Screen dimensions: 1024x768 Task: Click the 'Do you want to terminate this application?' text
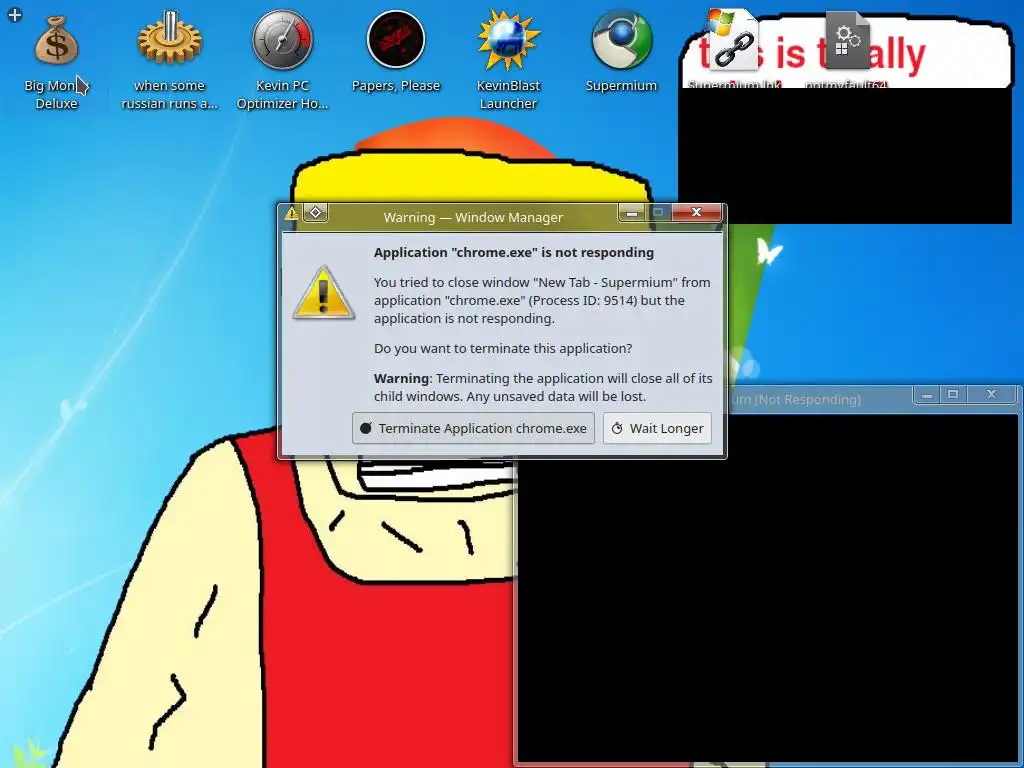tap(503, 349)
